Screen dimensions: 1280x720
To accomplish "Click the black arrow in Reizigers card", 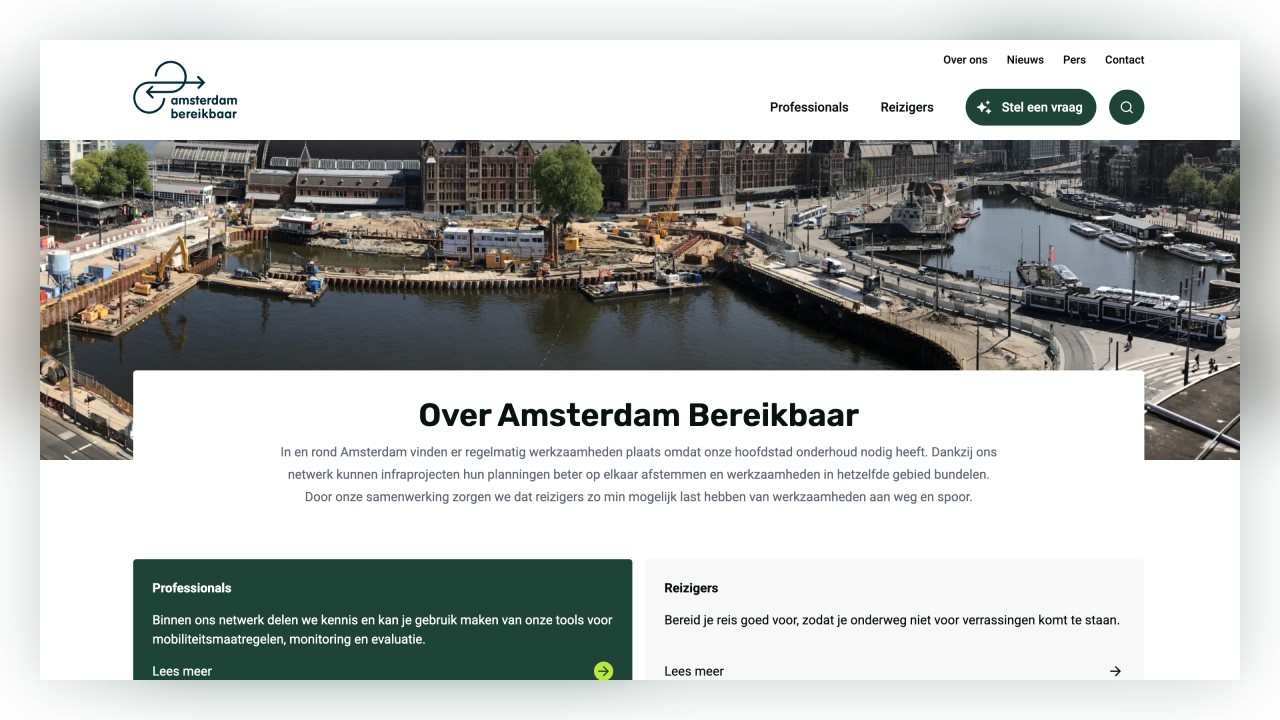I will 1115,671.
